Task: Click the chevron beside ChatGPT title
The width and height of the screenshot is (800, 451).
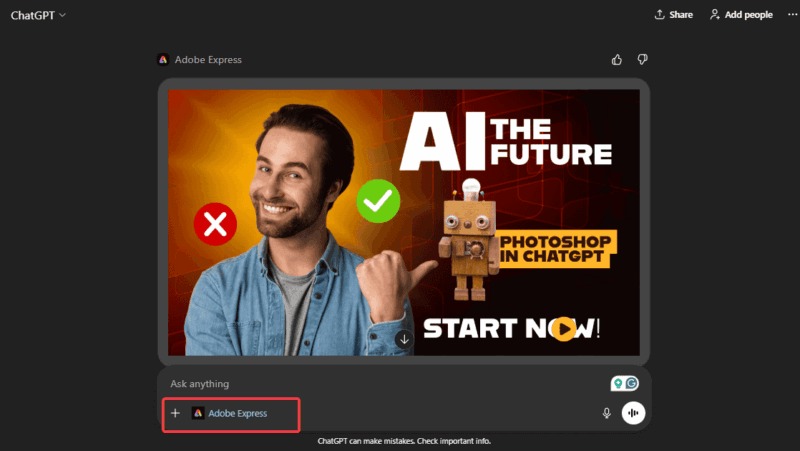Action: coord(62,15)
